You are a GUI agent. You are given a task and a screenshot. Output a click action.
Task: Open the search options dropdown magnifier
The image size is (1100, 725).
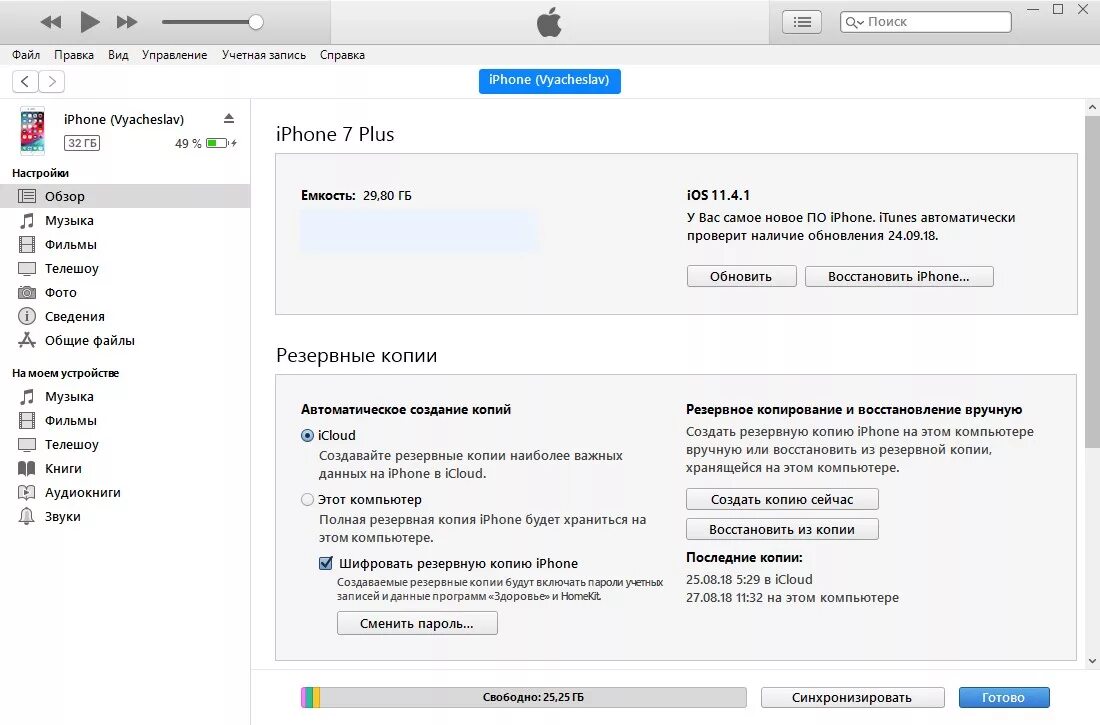click(854, 22)
